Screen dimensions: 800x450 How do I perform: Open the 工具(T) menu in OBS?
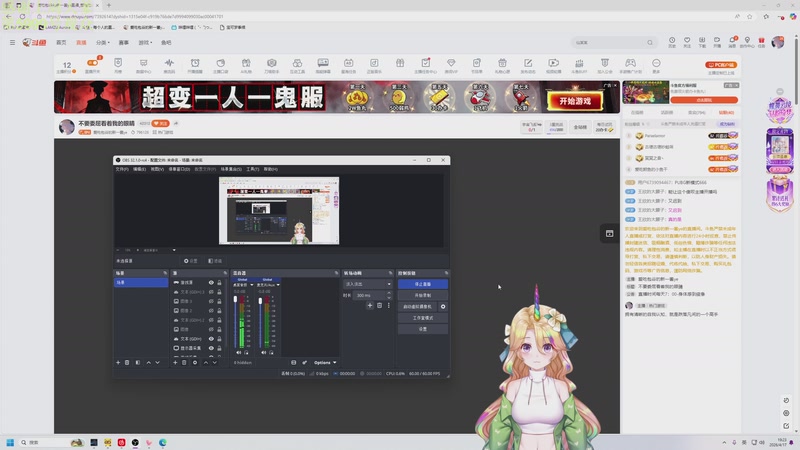tap(253, 169)
